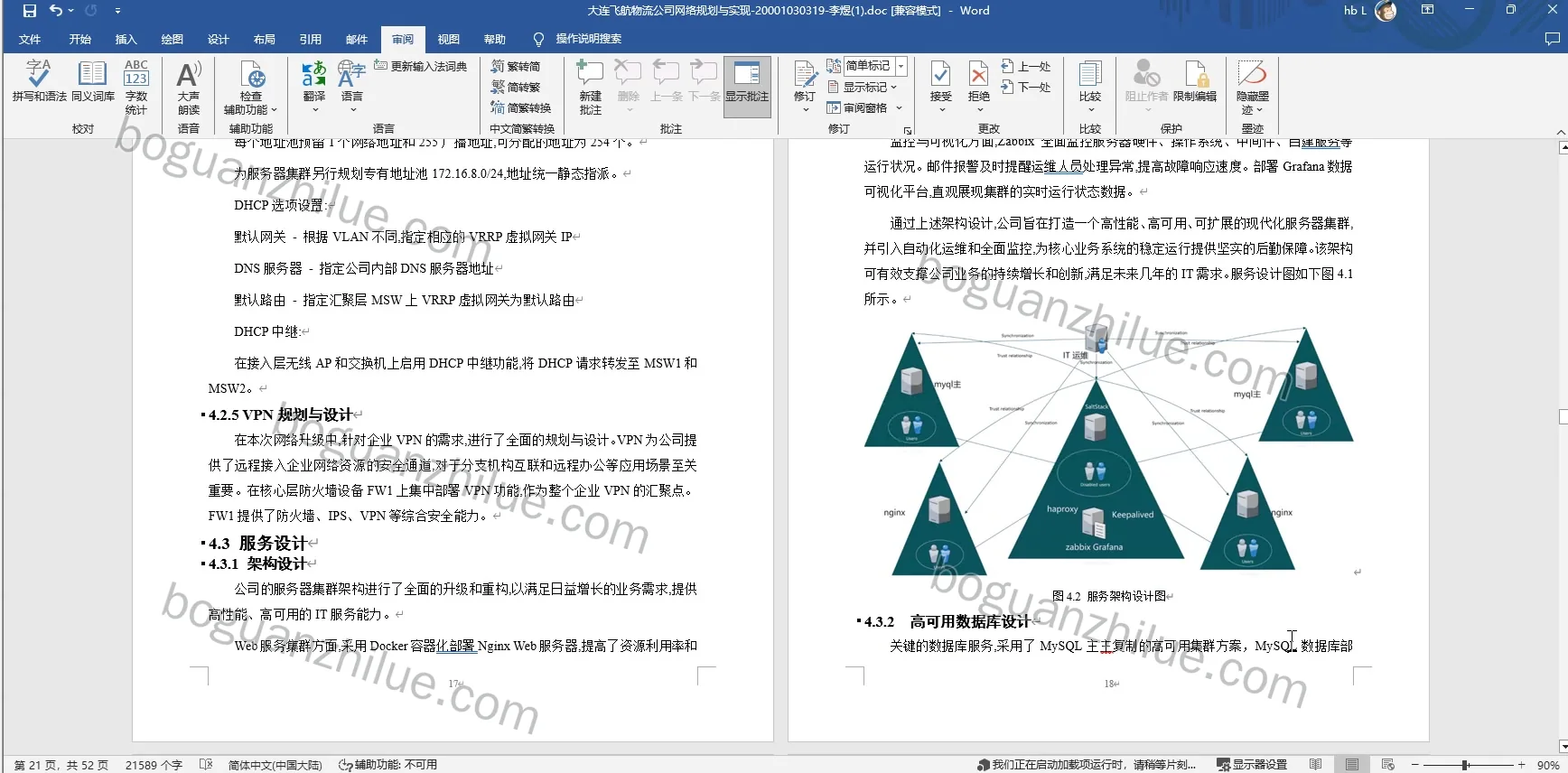1568x773 pixels.
Task: Expand the Show Markup (显示标记) menu
Action: click(x=863, y=87)
